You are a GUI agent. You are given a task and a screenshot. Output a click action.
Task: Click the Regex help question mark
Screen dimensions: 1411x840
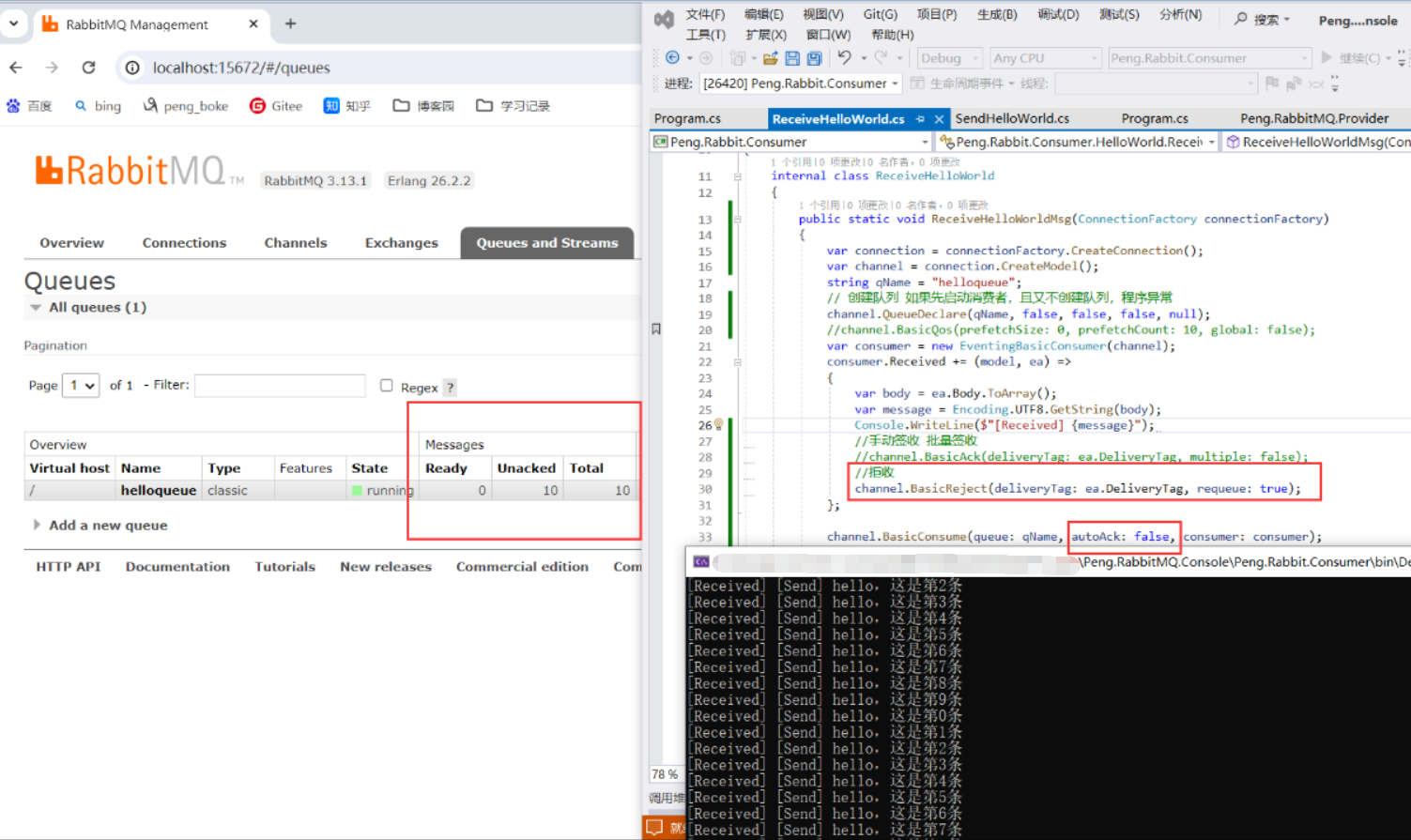point(450,388)
